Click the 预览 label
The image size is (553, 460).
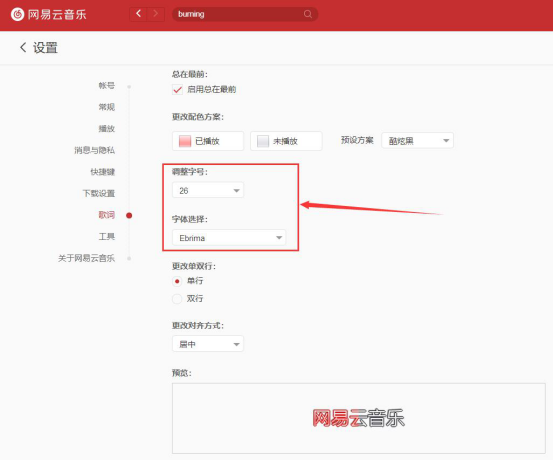(182, 373)
